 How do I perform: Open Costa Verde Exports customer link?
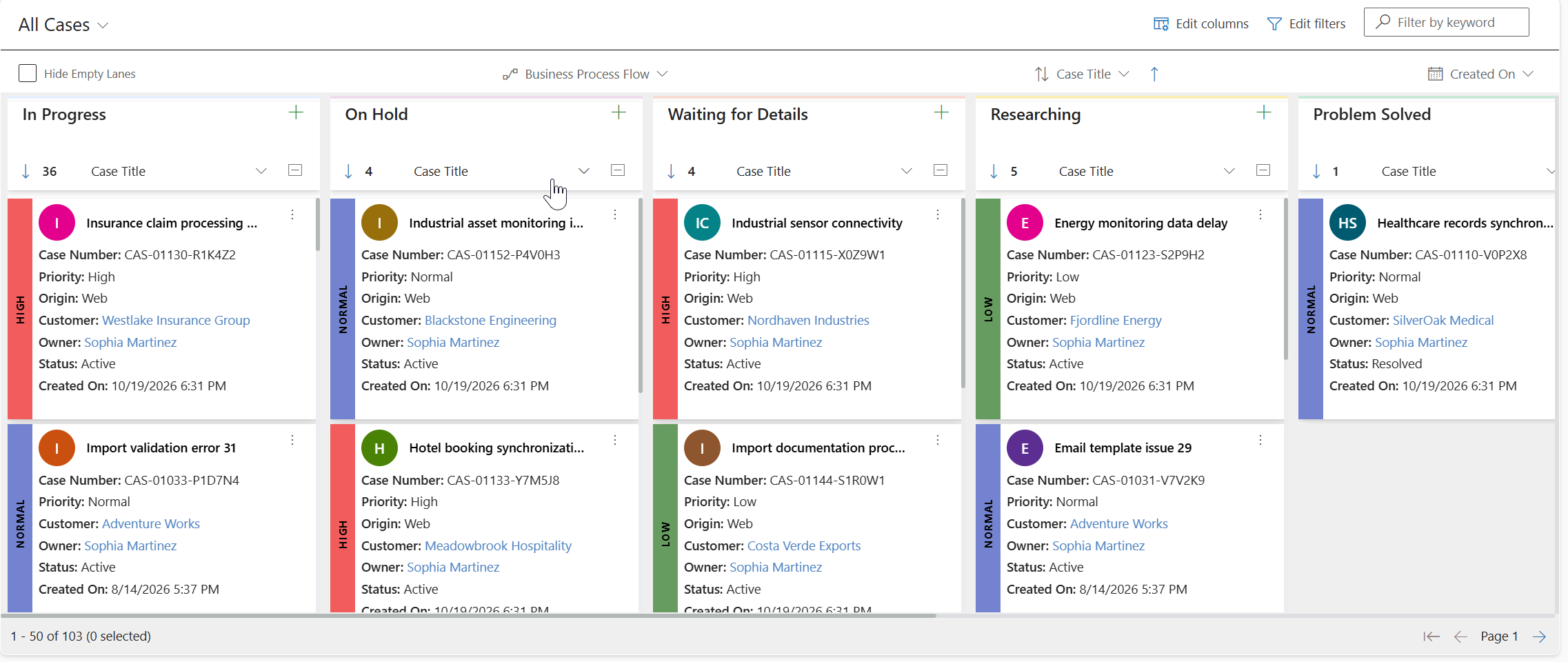804,545
